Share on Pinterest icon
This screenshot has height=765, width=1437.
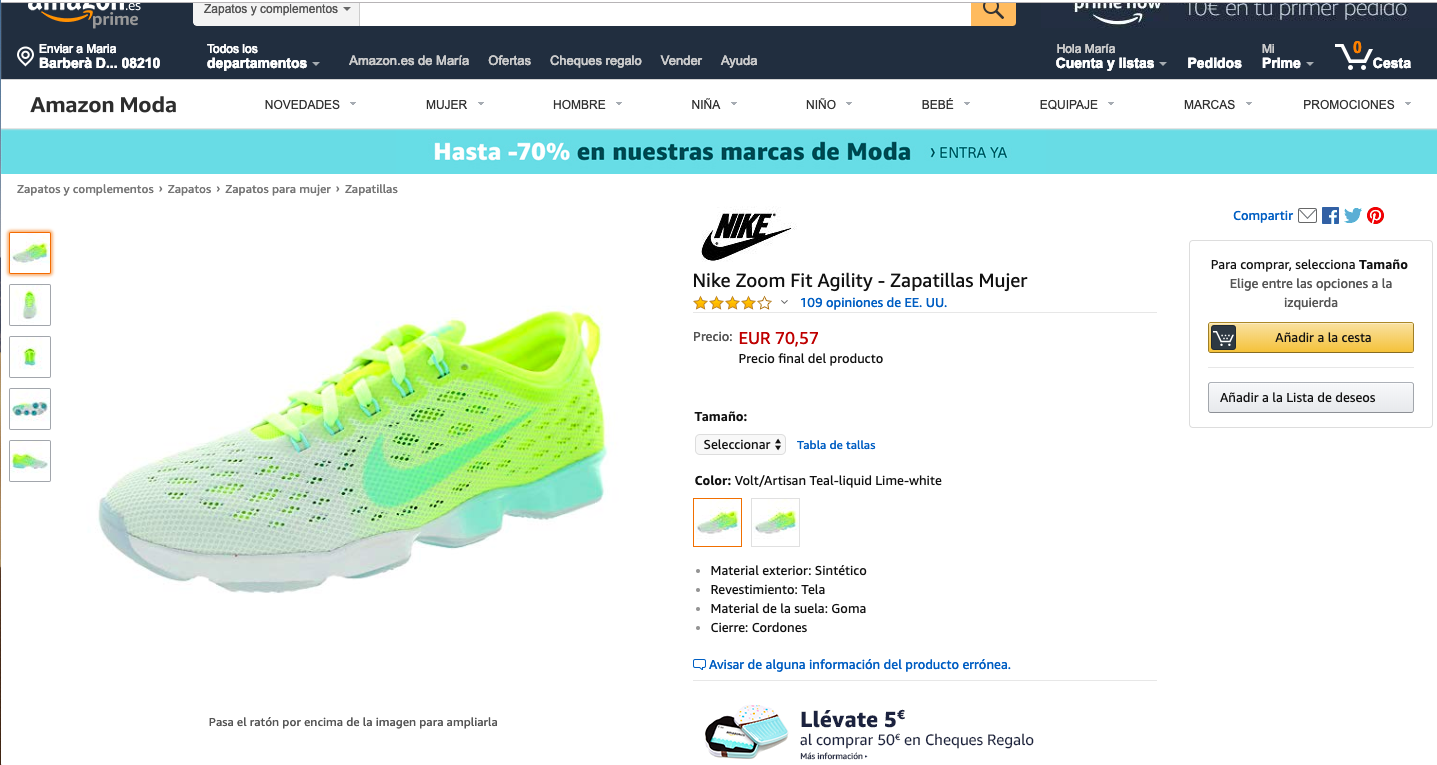point(1376,215)
